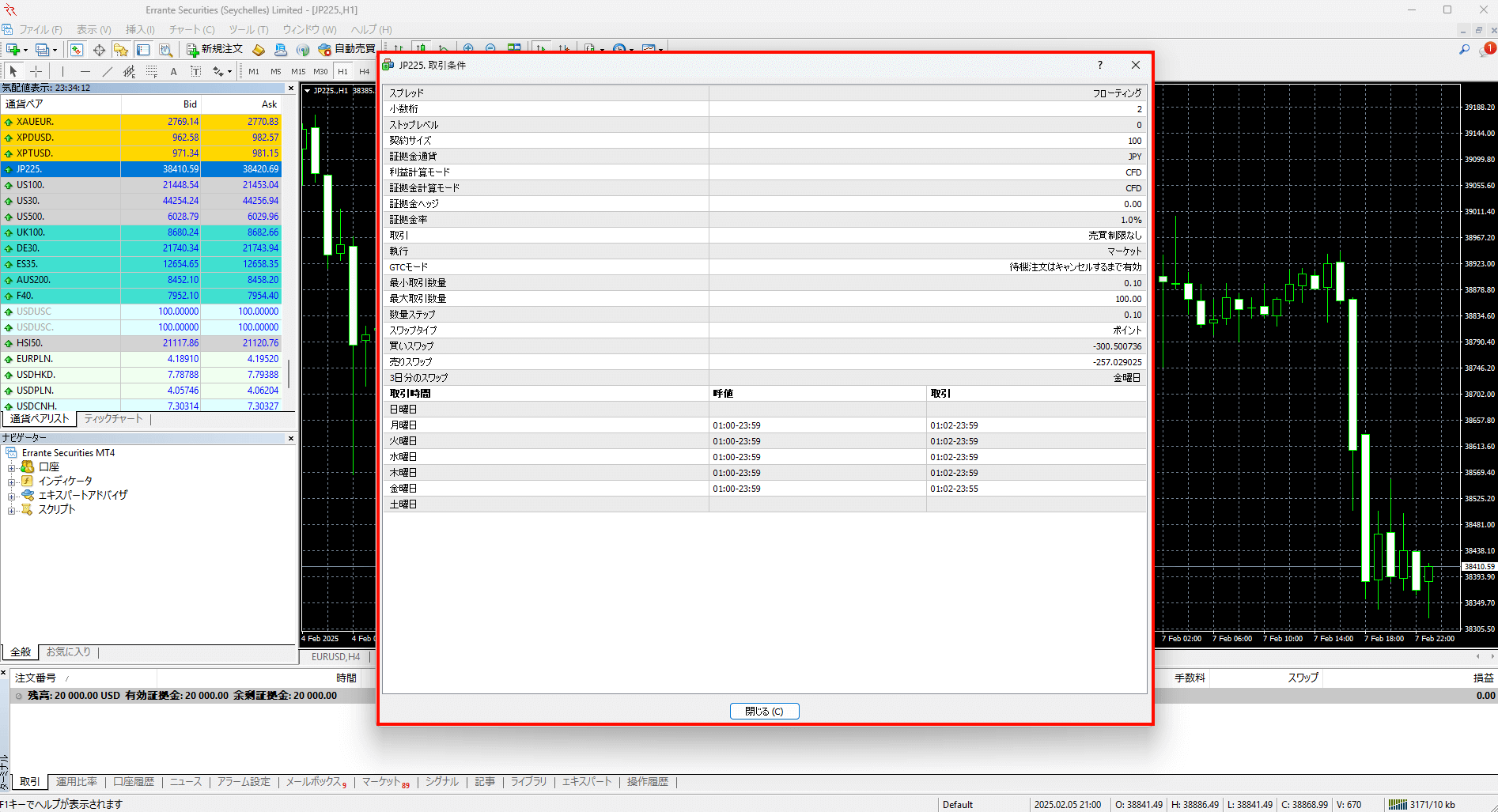
Task: Click the Data Window crosshair-circle icon
Action: tap(99, 50)
